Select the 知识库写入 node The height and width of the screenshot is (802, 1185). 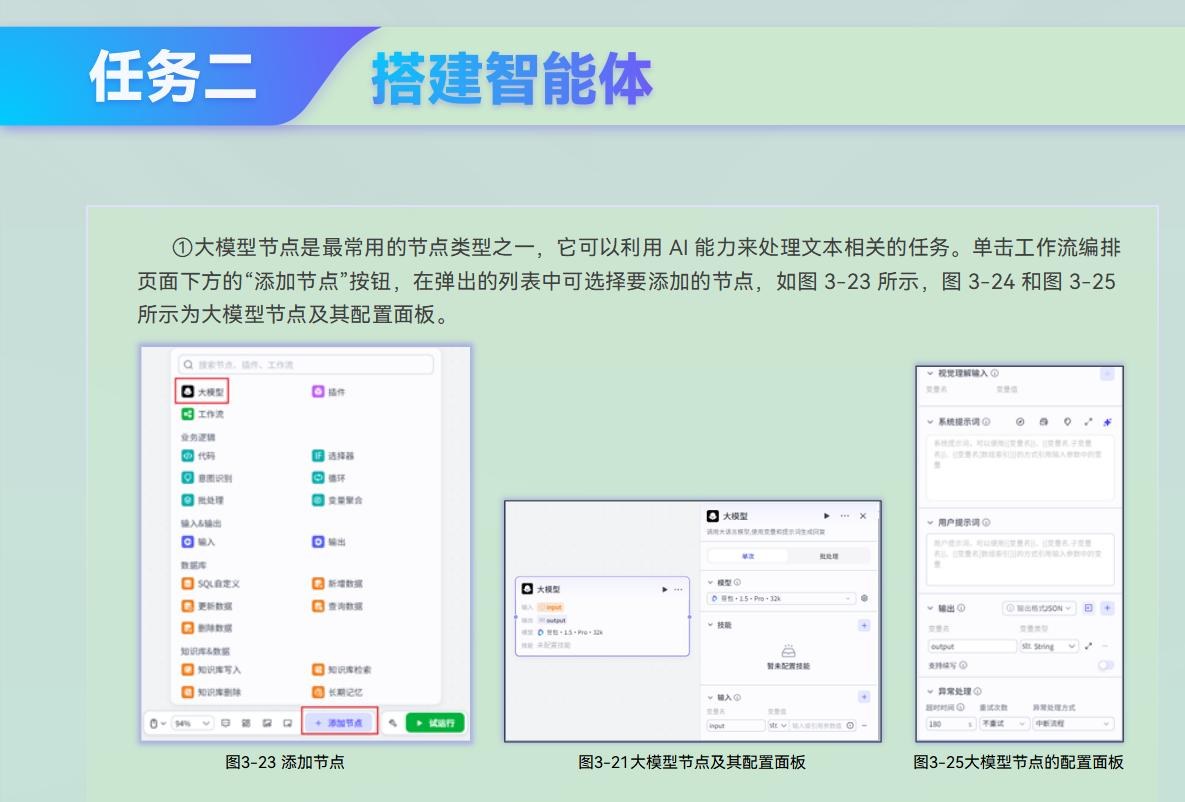click(211, 670)
